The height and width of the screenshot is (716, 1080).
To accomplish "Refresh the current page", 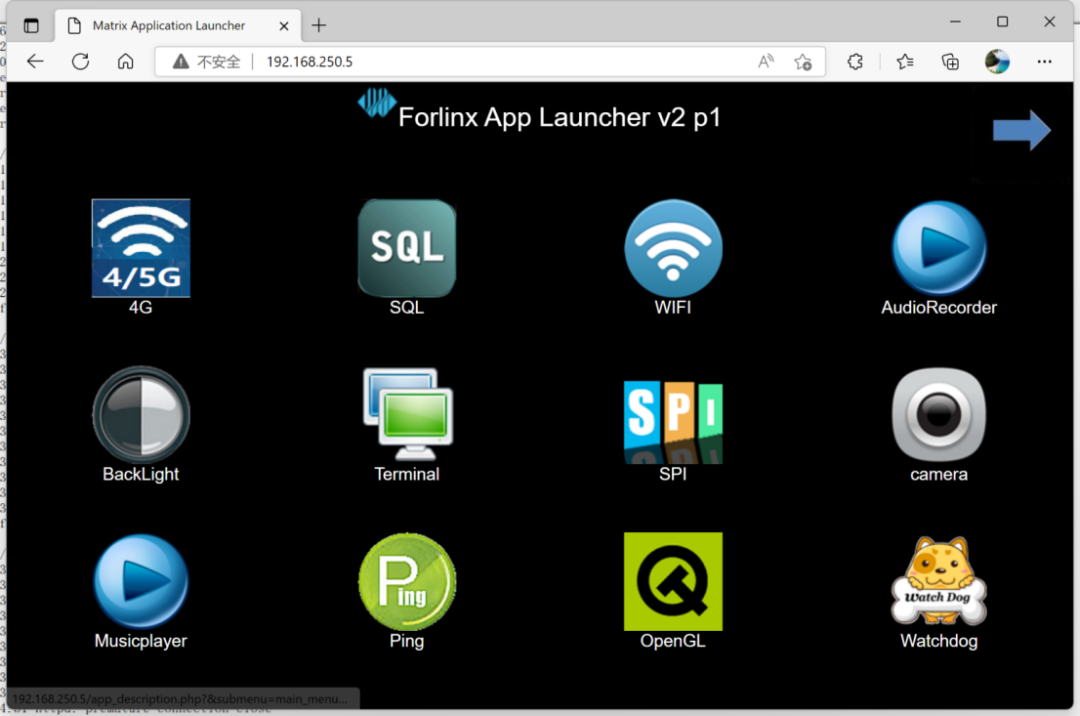I will 81,61.
